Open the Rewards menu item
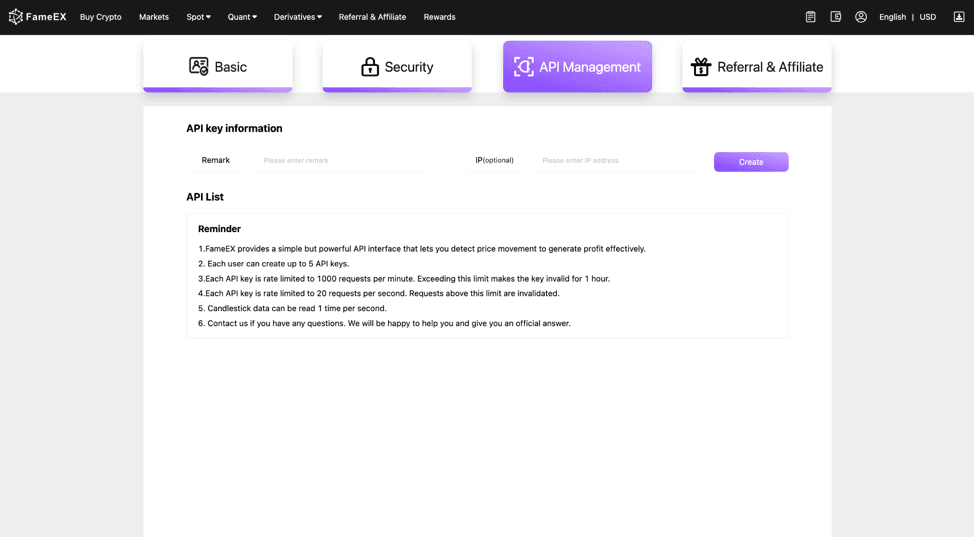974x537 pixels. click(439, 17)
